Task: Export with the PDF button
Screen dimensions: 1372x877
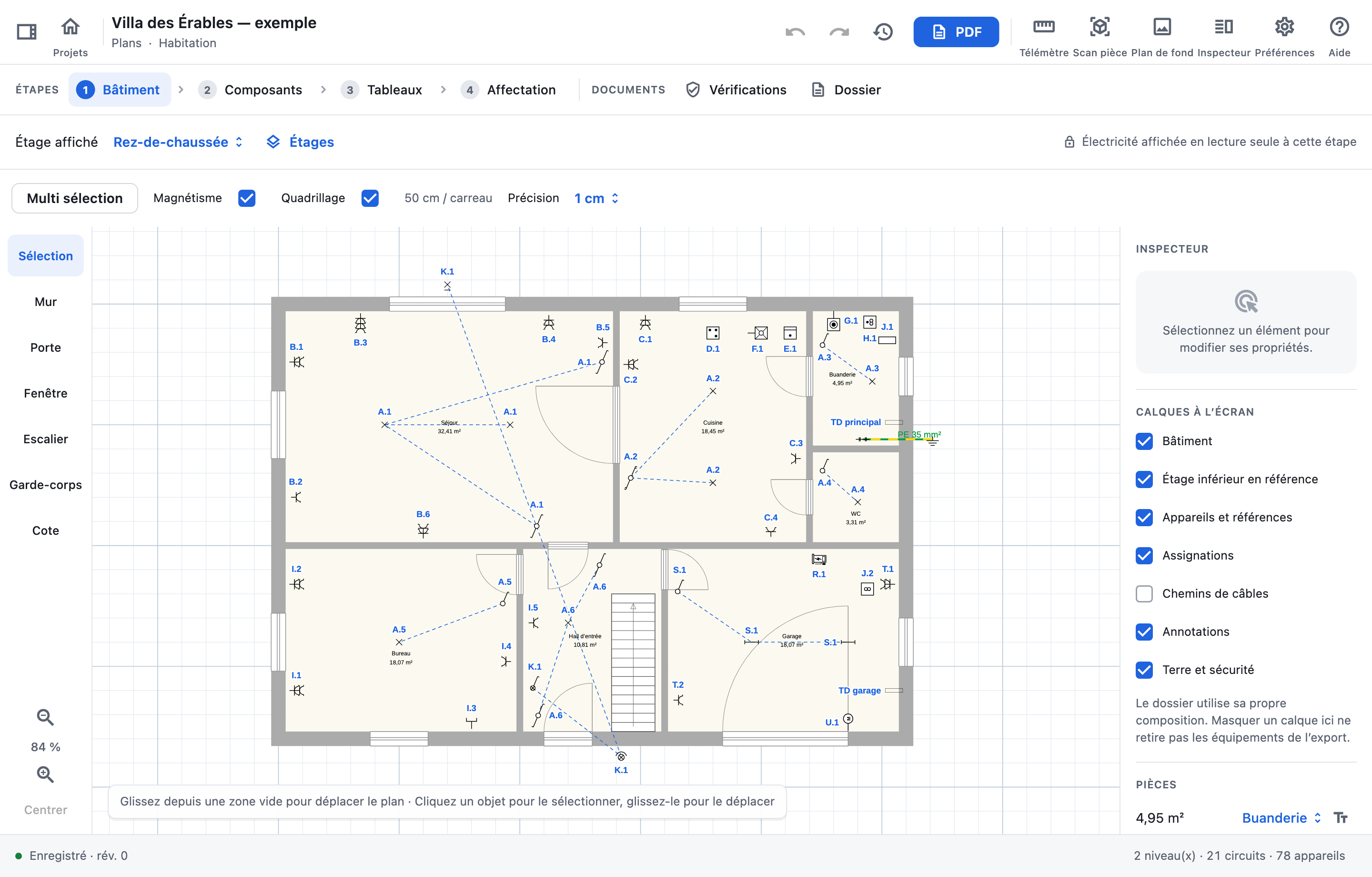Action: pos(956,32)
